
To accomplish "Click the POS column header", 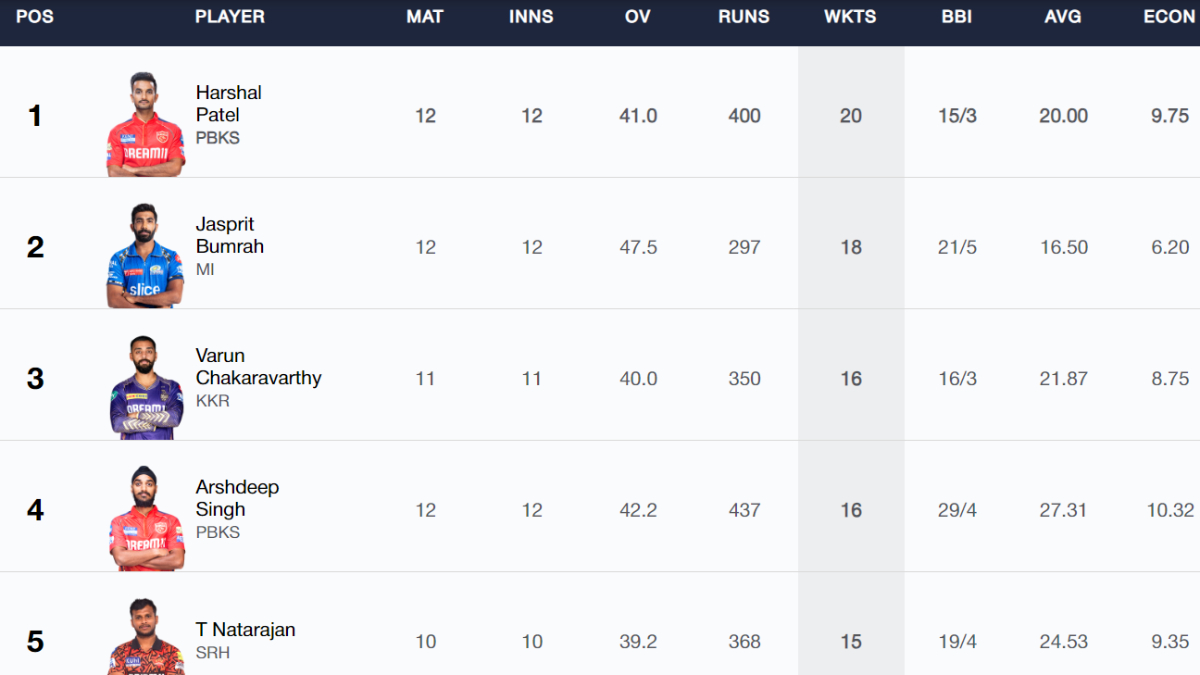I will [35, 17].
